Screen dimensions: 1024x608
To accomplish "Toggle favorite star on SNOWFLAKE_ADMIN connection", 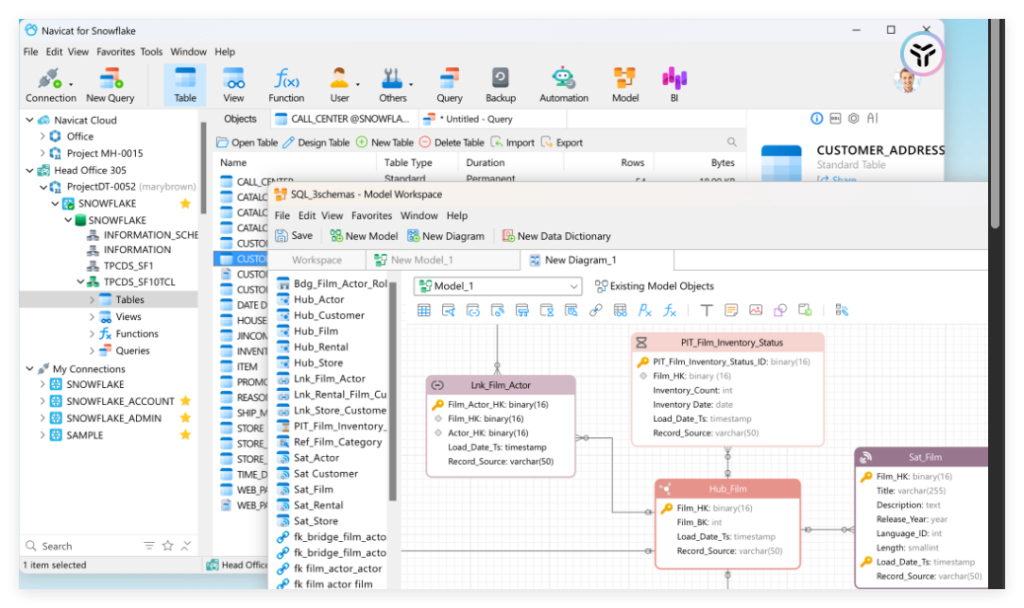I will (185, 417).
